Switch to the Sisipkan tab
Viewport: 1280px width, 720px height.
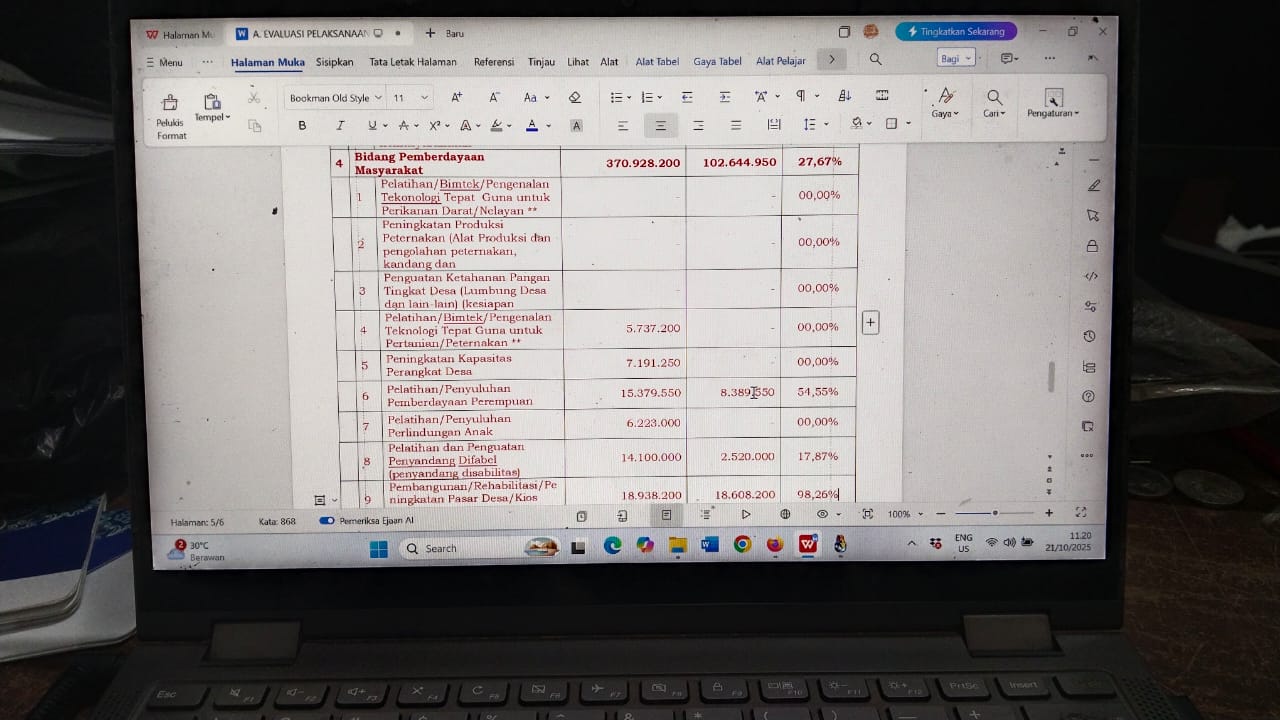coord(335,62)
